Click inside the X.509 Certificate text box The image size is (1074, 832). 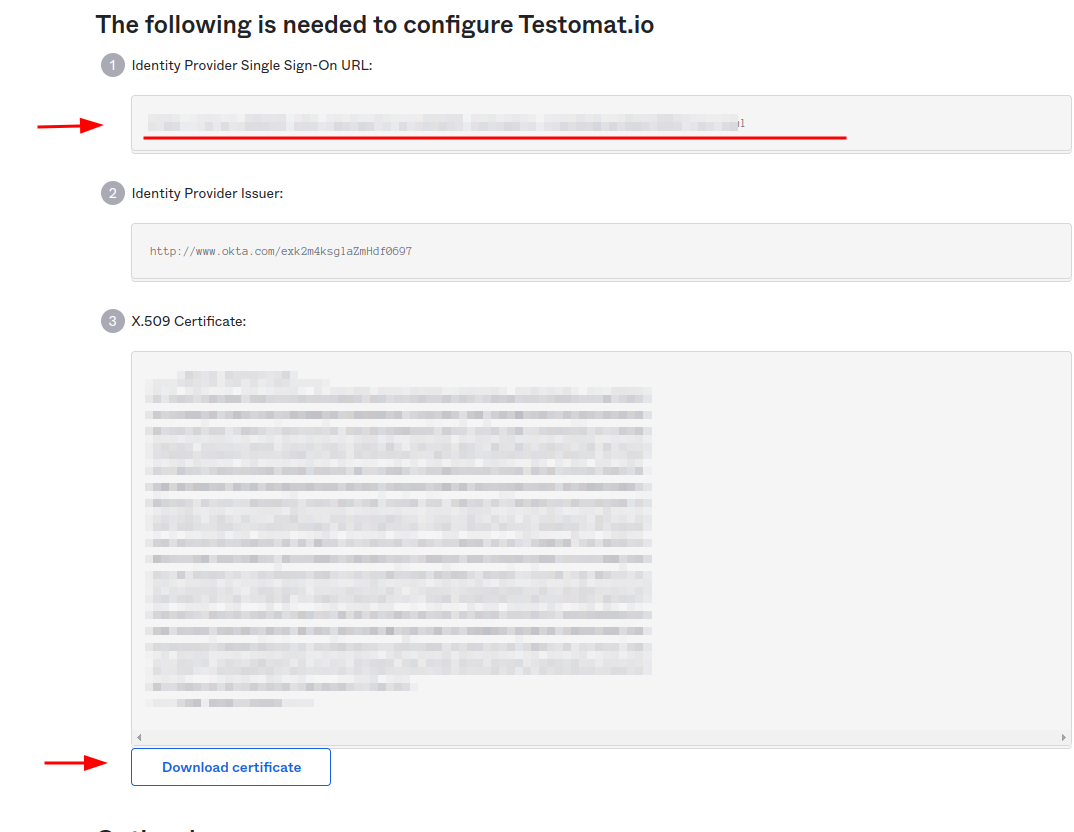pyautogui.click(x=601, y=541)
